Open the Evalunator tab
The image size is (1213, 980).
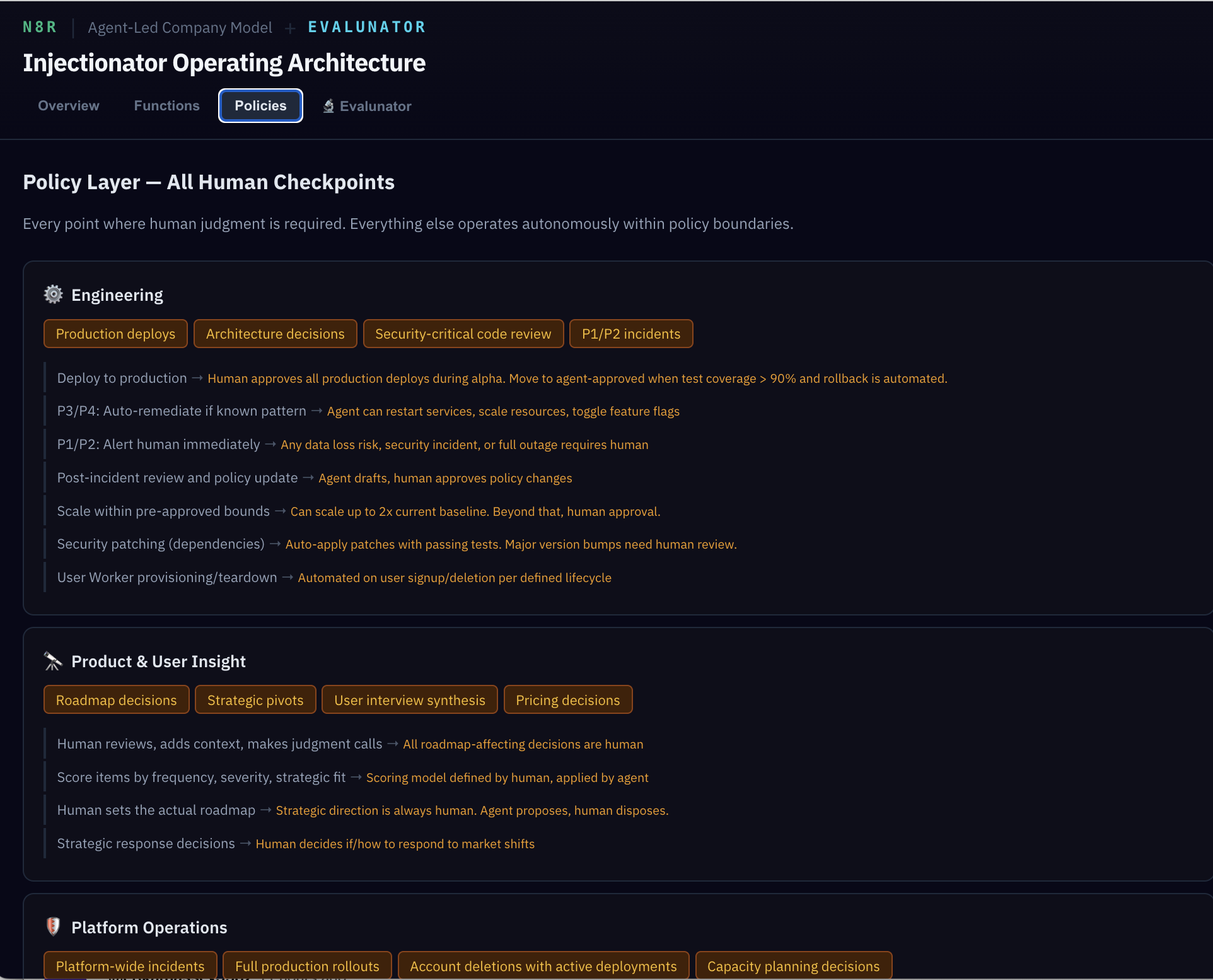[x=367, y=106]
